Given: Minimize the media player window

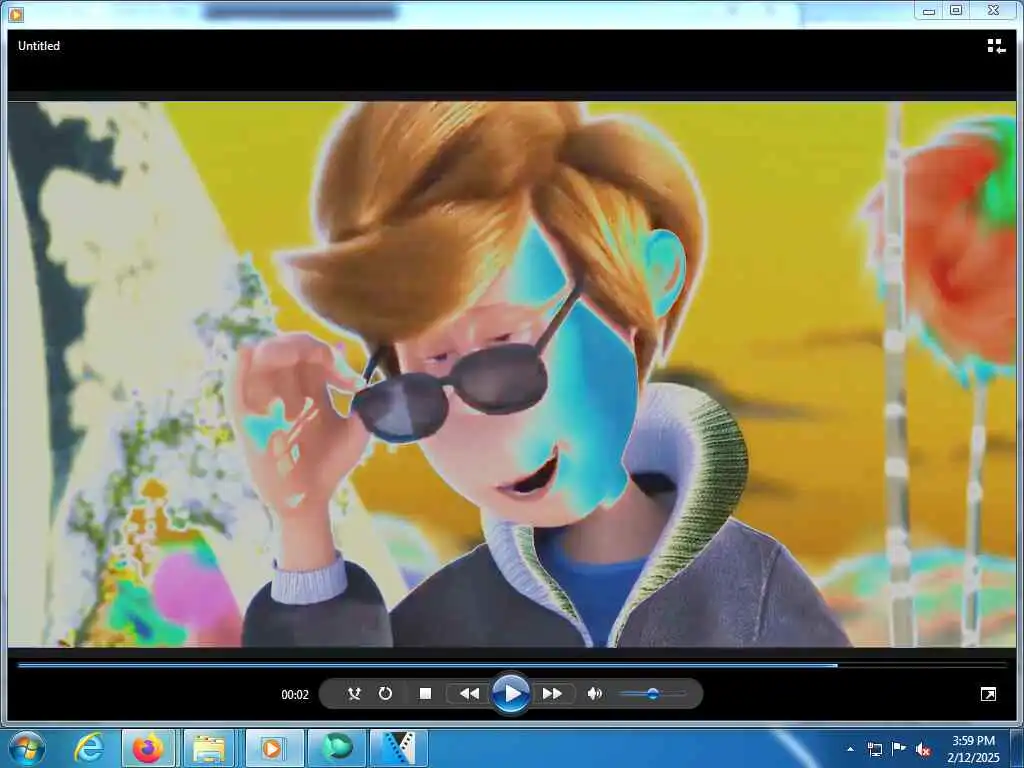Looking at the screenshot, I should [929, 10].
